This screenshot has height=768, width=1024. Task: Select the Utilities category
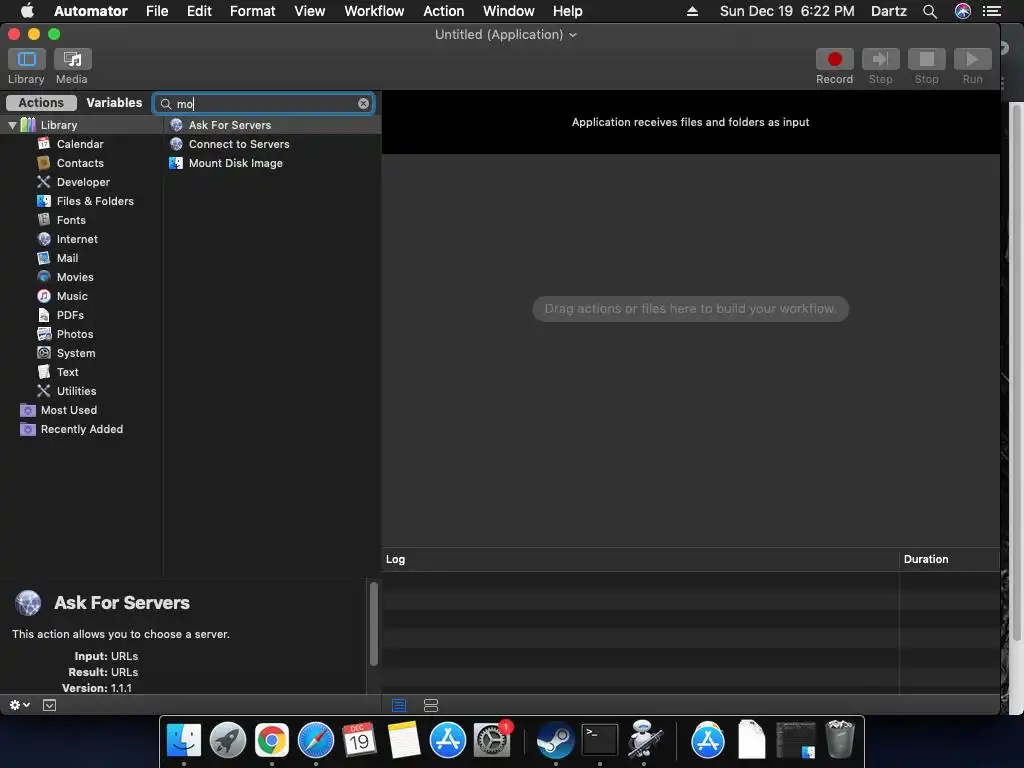pos(81,391)
